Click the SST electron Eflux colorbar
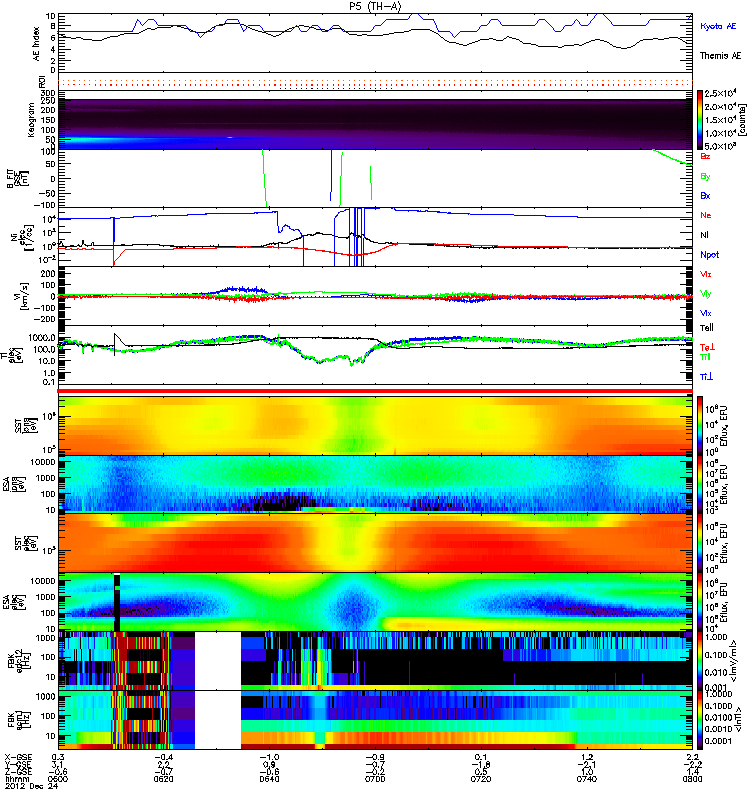This screenshot has height=800, width=750. pos(700,543)
